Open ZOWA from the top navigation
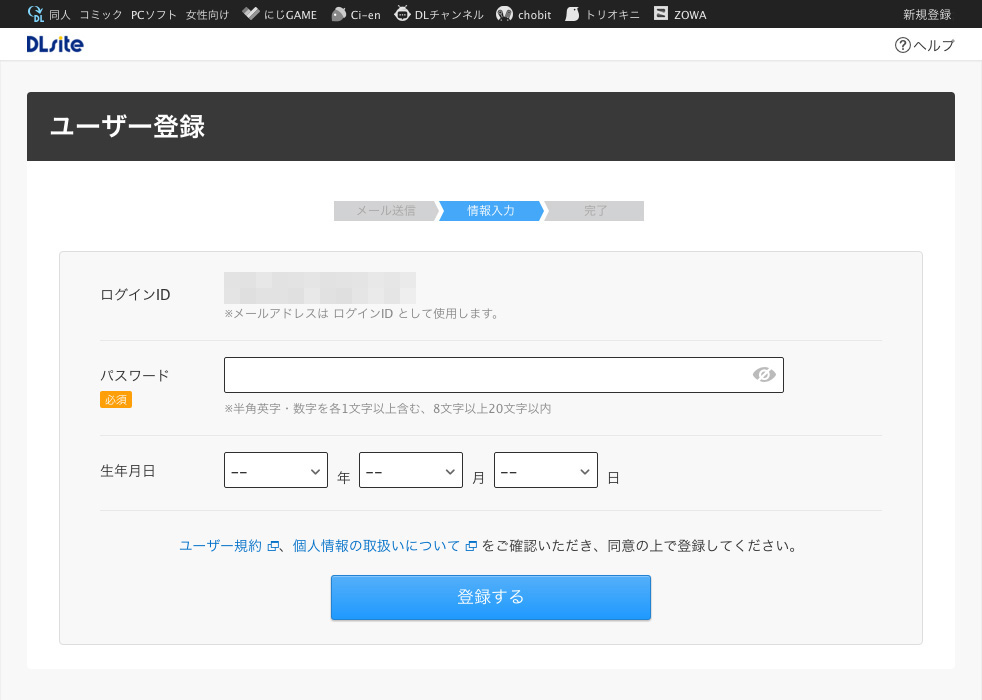Viewport: 982px width, 700px height. tap(680, 14)
